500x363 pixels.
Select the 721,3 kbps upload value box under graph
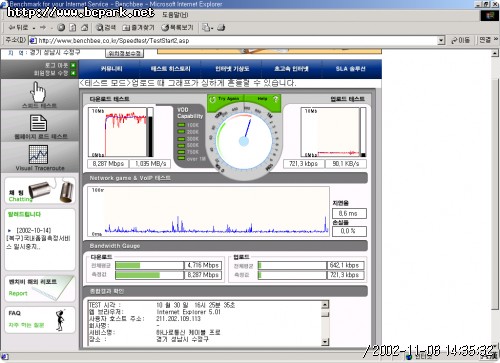pos(303,164)
